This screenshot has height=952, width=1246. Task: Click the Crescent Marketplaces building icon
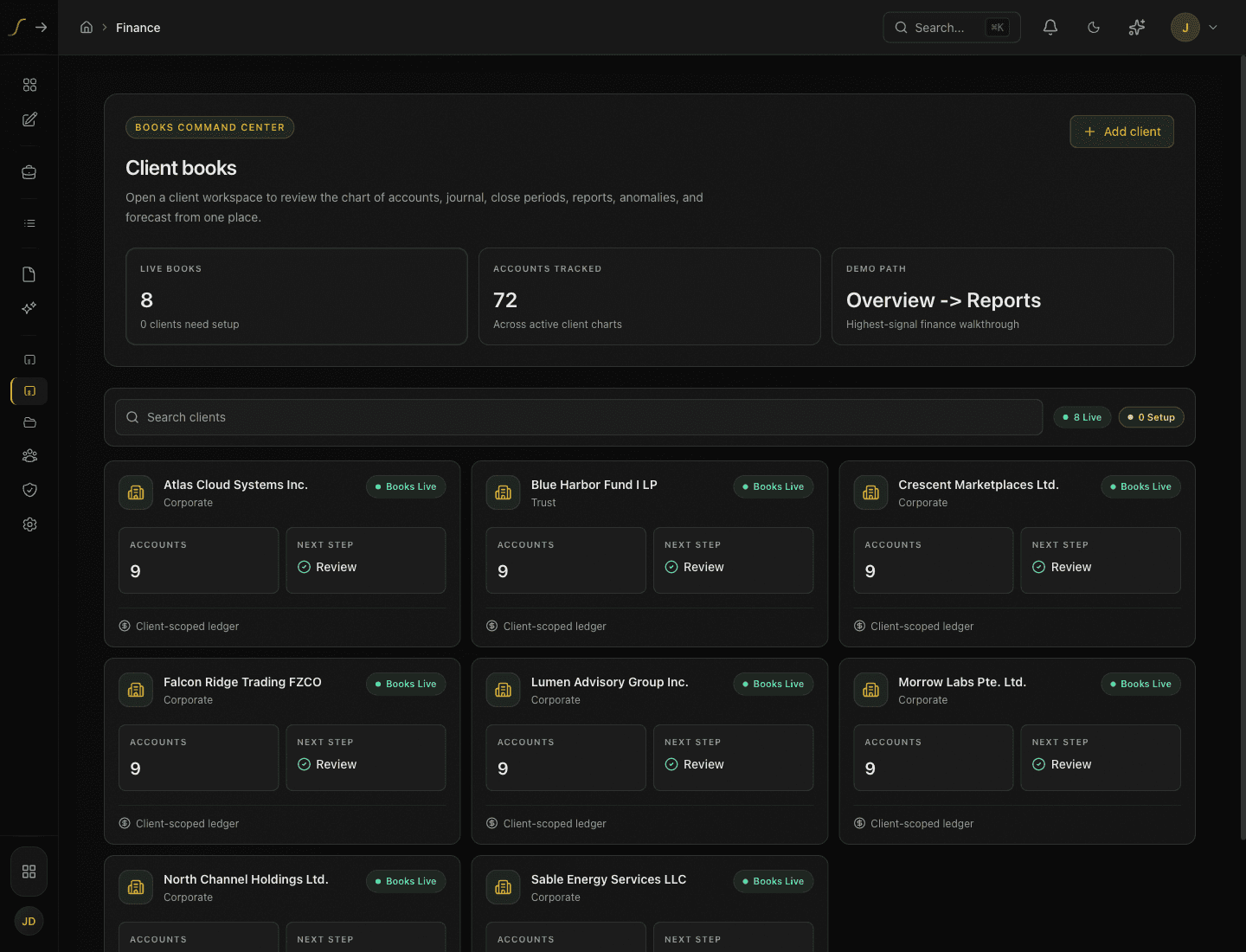point(871,492)
